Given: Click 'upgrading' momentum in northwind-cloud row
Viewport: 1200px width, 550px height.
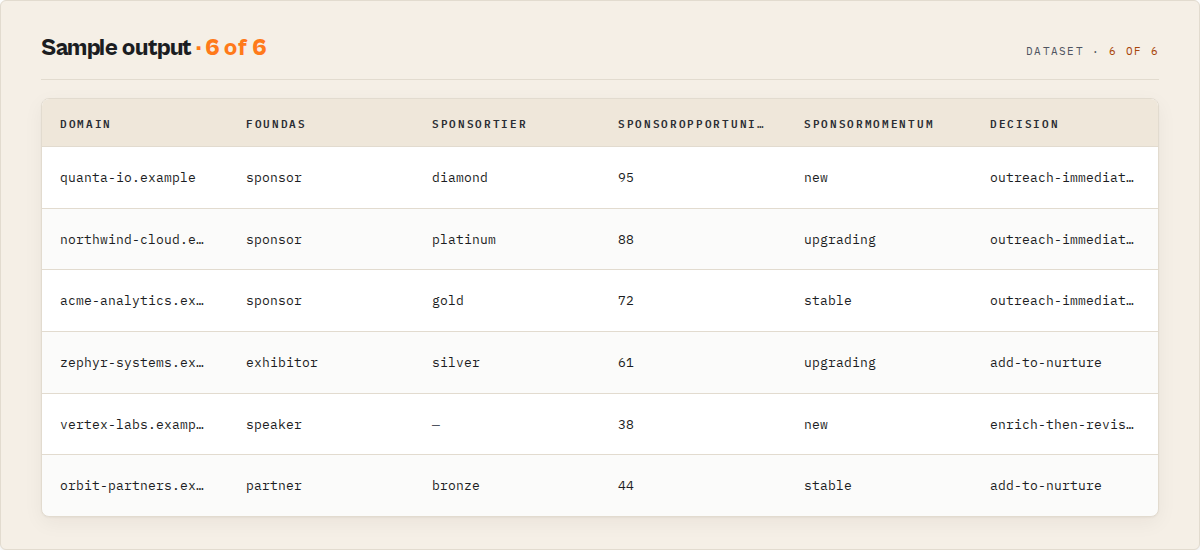Looking at the screenshot, I should click(x=840, y=240).
